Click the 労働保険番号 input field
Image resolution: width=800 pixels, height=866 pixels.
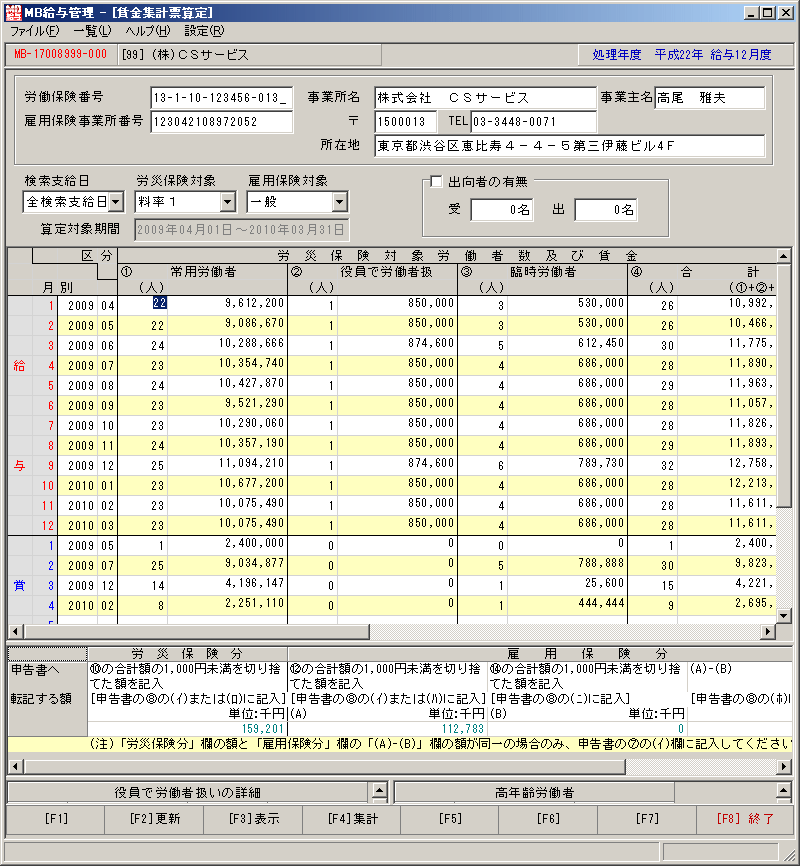[x=221, y=98]
